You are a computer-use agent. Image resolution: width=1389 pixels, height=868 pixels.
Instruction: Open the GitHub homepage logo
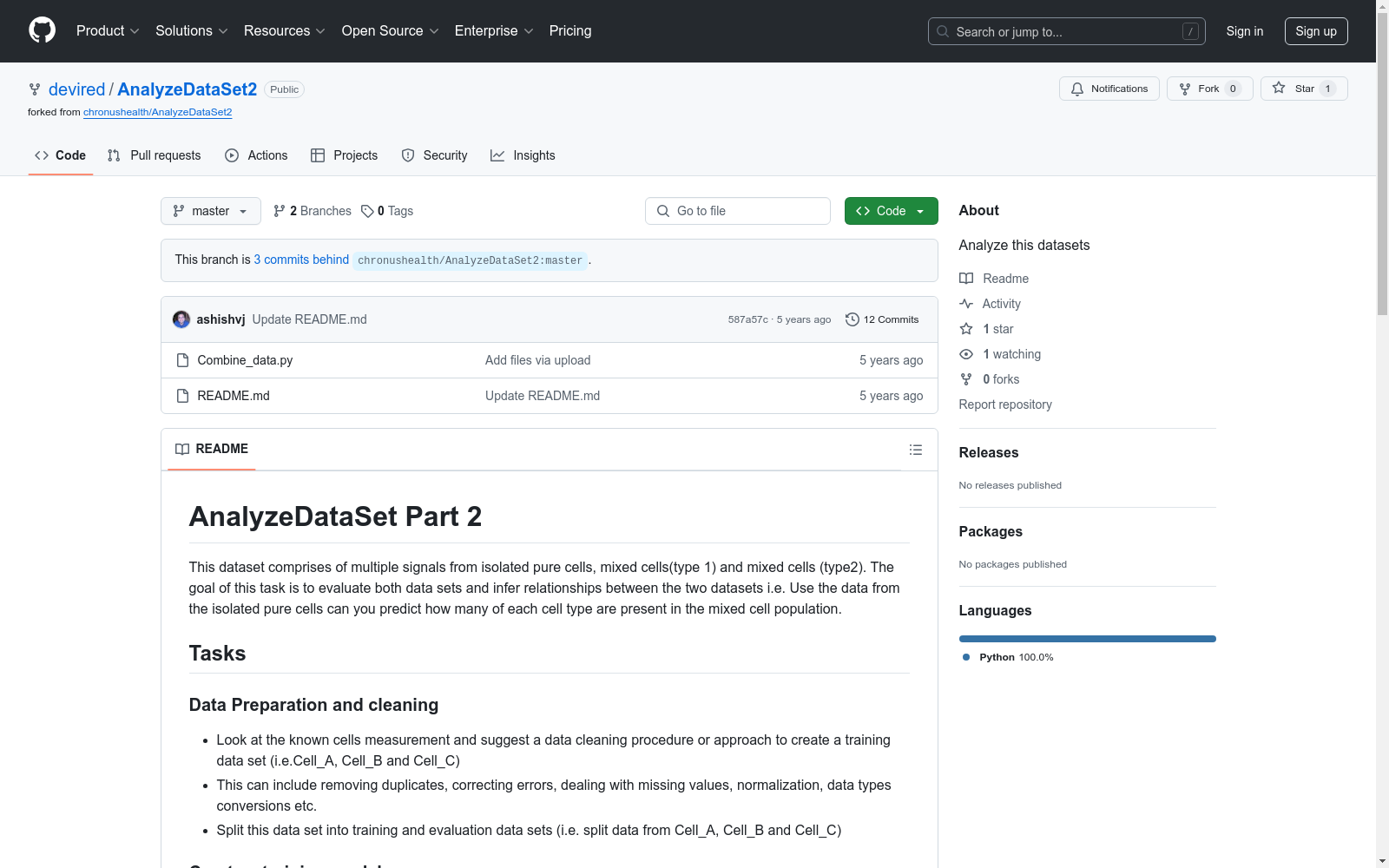coord(42,30)
